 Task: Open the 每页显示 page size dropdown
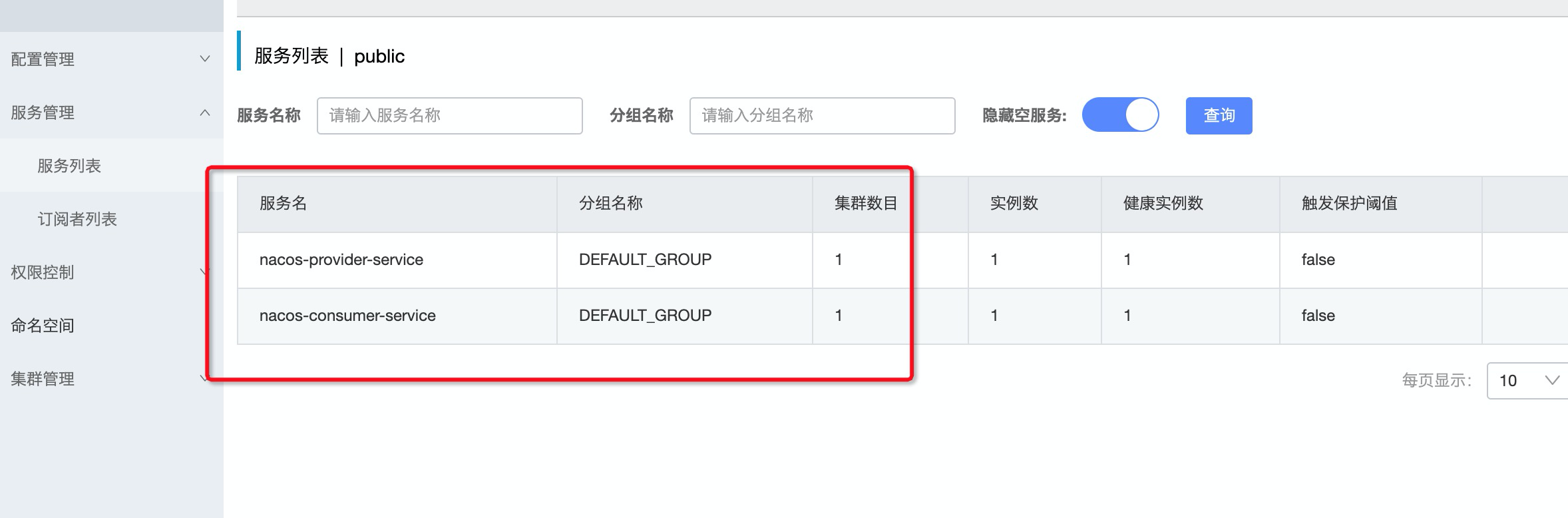point(1528,380)
